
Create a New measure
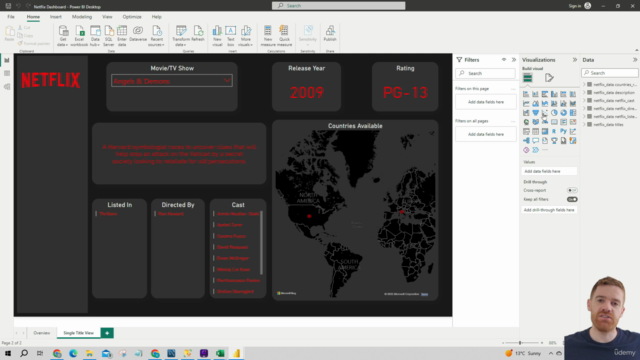click(x=268, y=36)
